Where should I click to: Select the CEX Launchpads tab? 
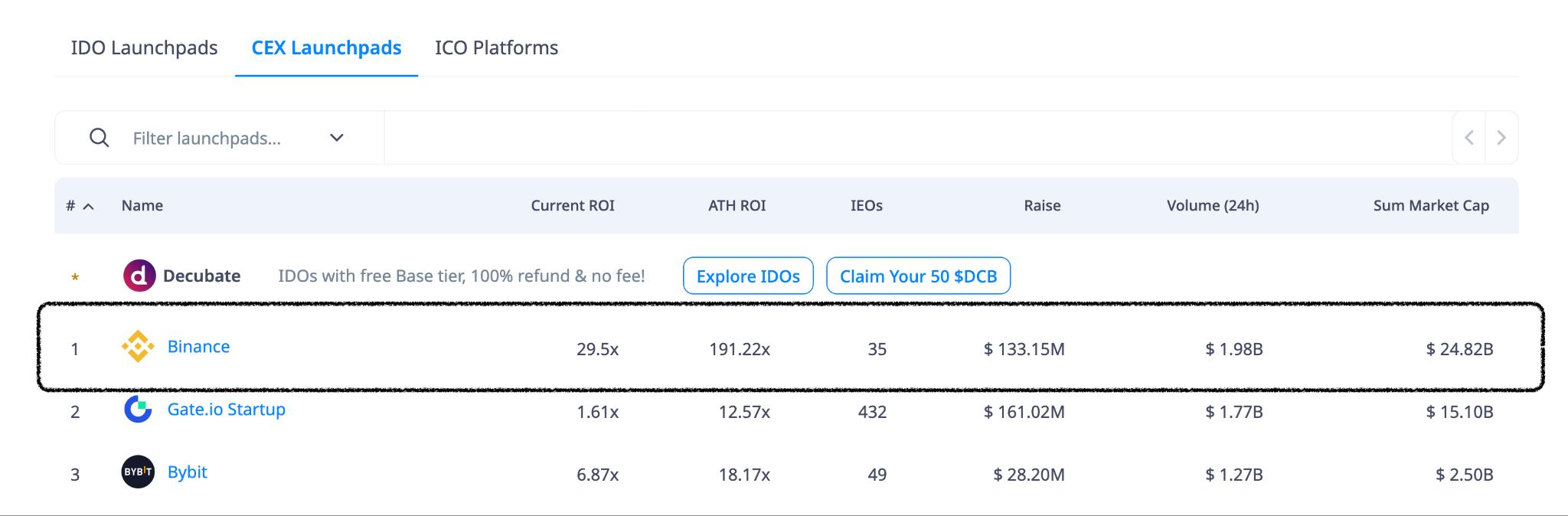326,47
